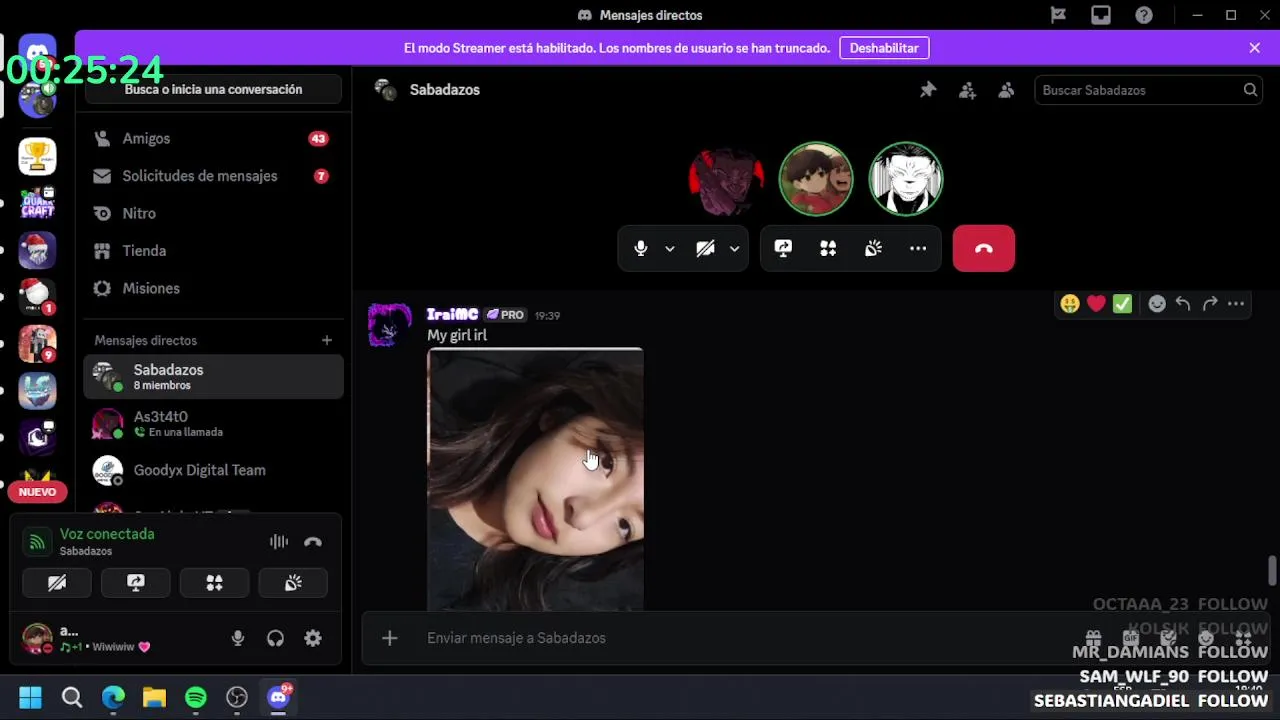Open the Amigos page
Image resolution: width=1280 pixels, height=720 pixels.
(213, 139)
